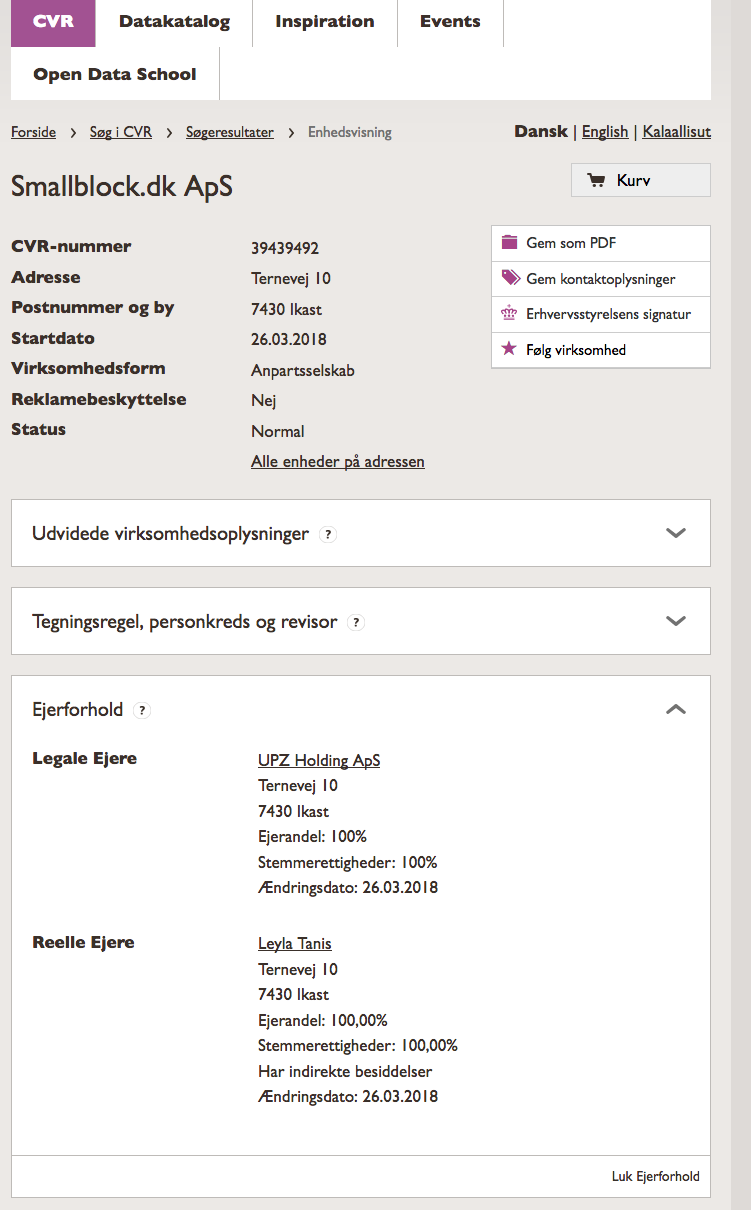Viewport: 751px width, 1210px height.
Task: Choose Gem kontaktoplysninger option
Action: click(x=601, y=279)
